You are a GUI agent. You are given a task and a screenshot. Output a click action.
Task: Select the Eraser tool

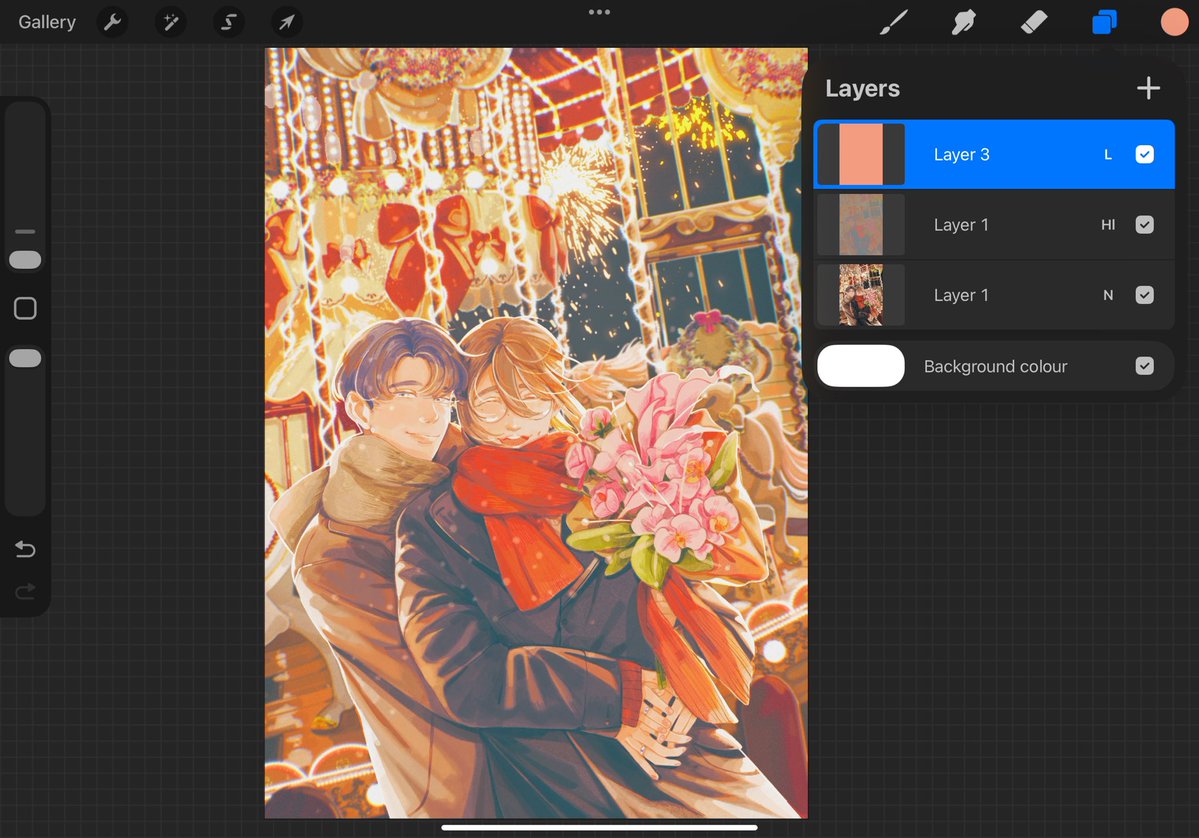point(1034,22)
